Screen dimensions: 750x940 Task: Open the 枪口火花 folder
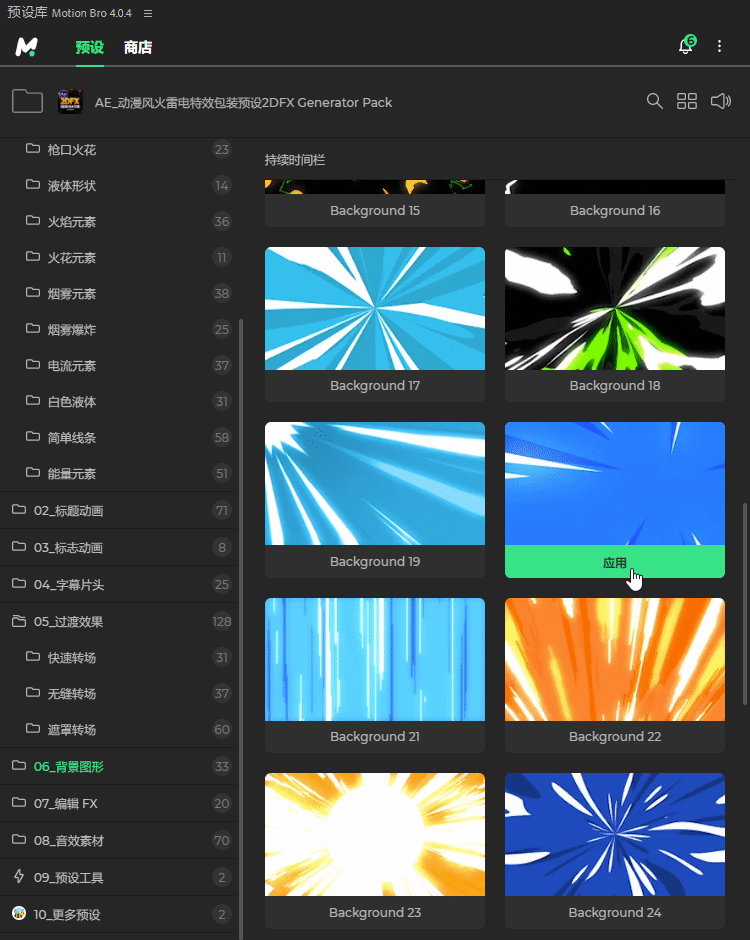click(119, 149)
